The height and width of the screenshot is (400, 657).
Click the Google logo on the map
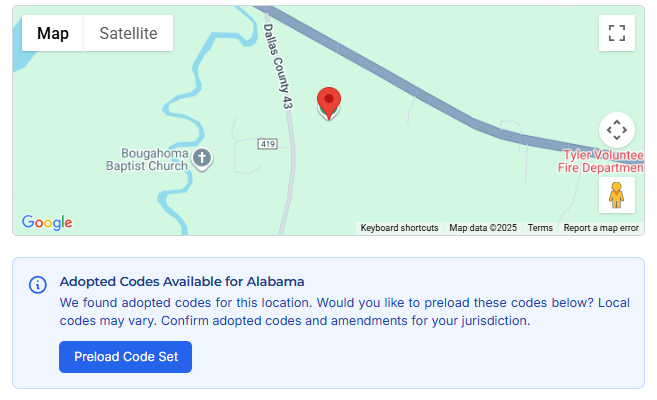point(47,222)
